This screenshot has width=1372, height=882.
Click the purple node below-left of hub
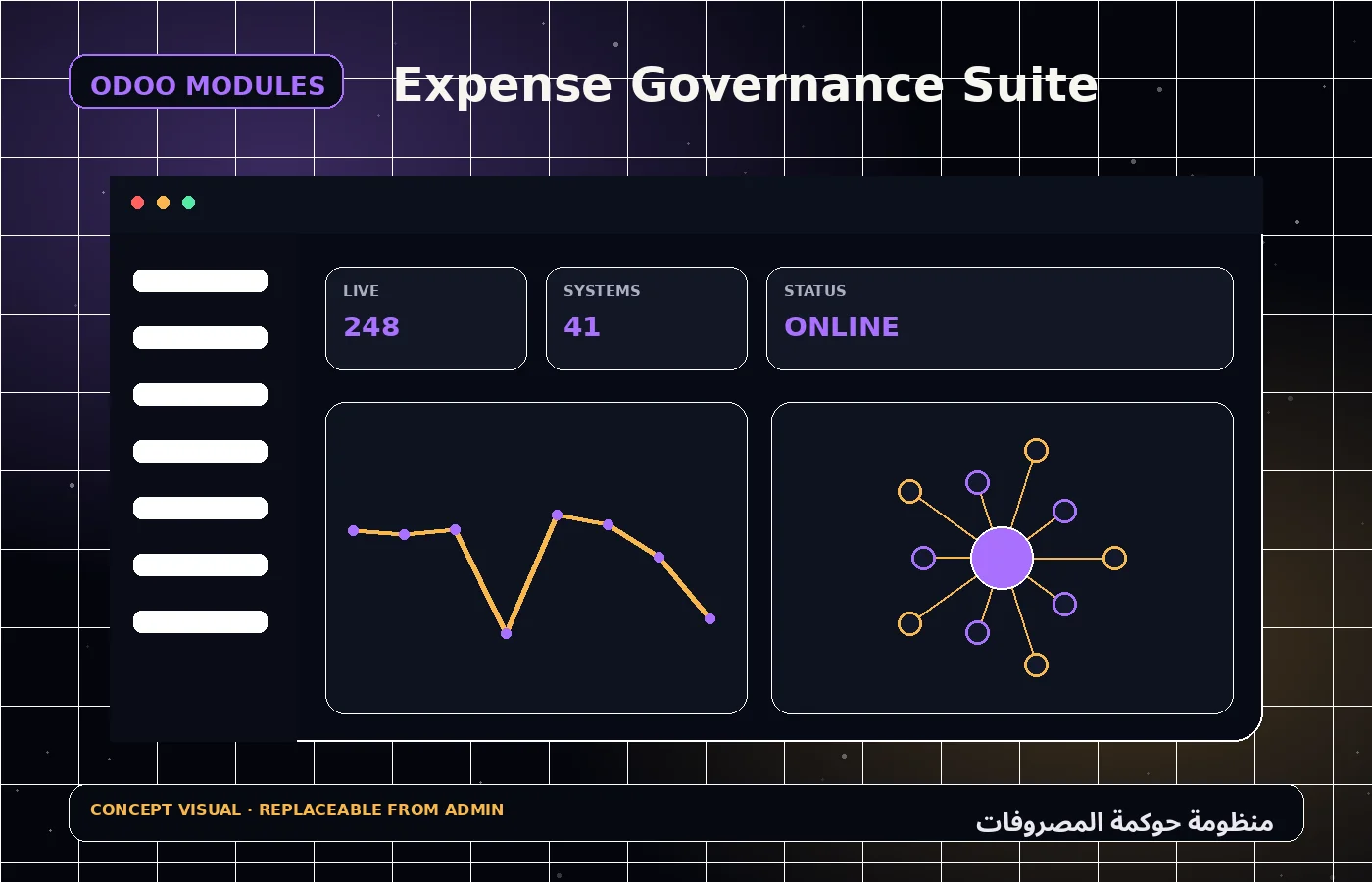(x=978, y=633)
